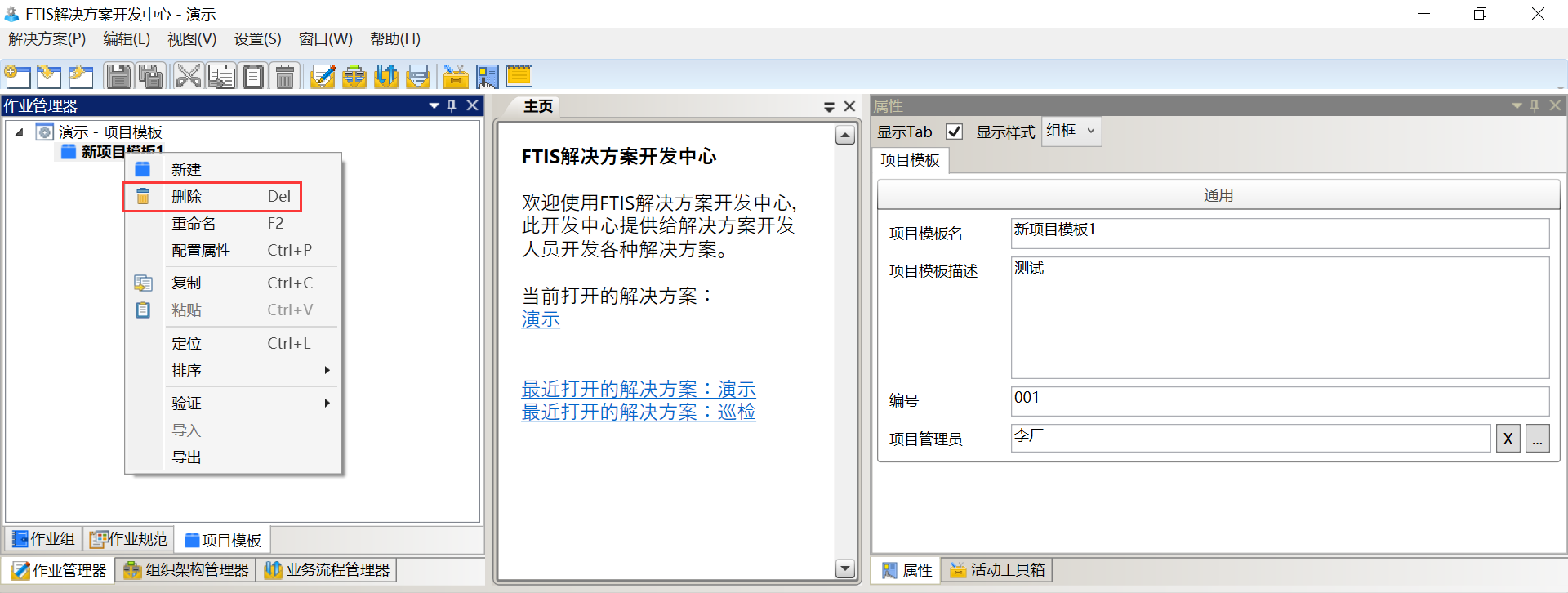Click the toolbox icon in toolbar
1568x593 pixels.
tap(455, 77)
